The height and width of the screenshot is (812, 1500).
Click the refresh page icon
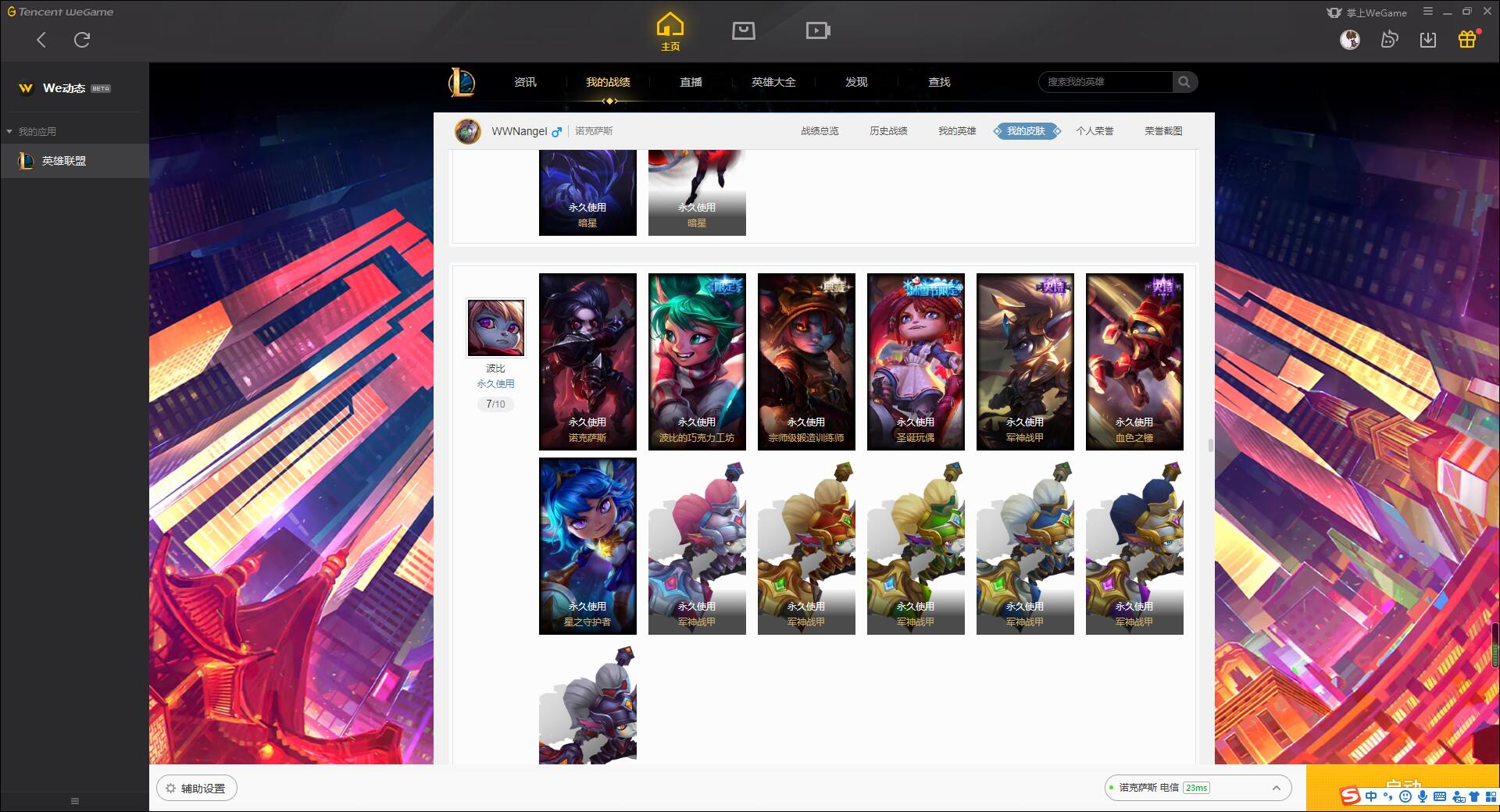82,40
